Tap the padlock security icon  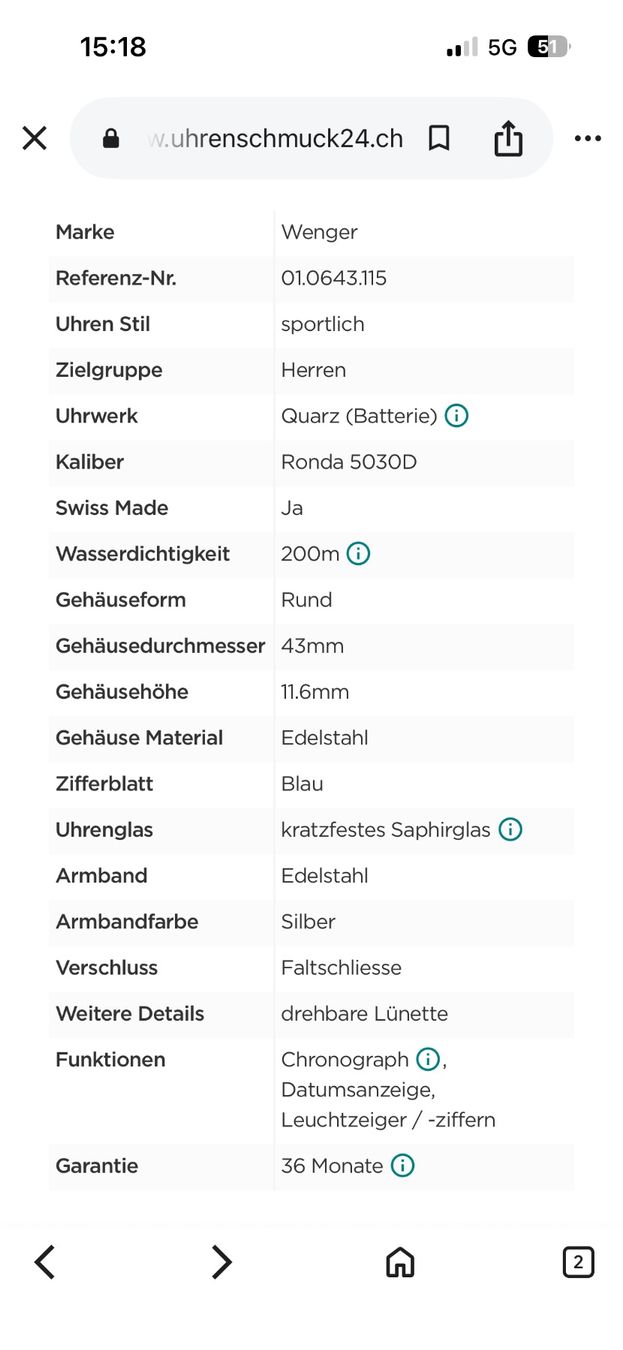point(111,138)
